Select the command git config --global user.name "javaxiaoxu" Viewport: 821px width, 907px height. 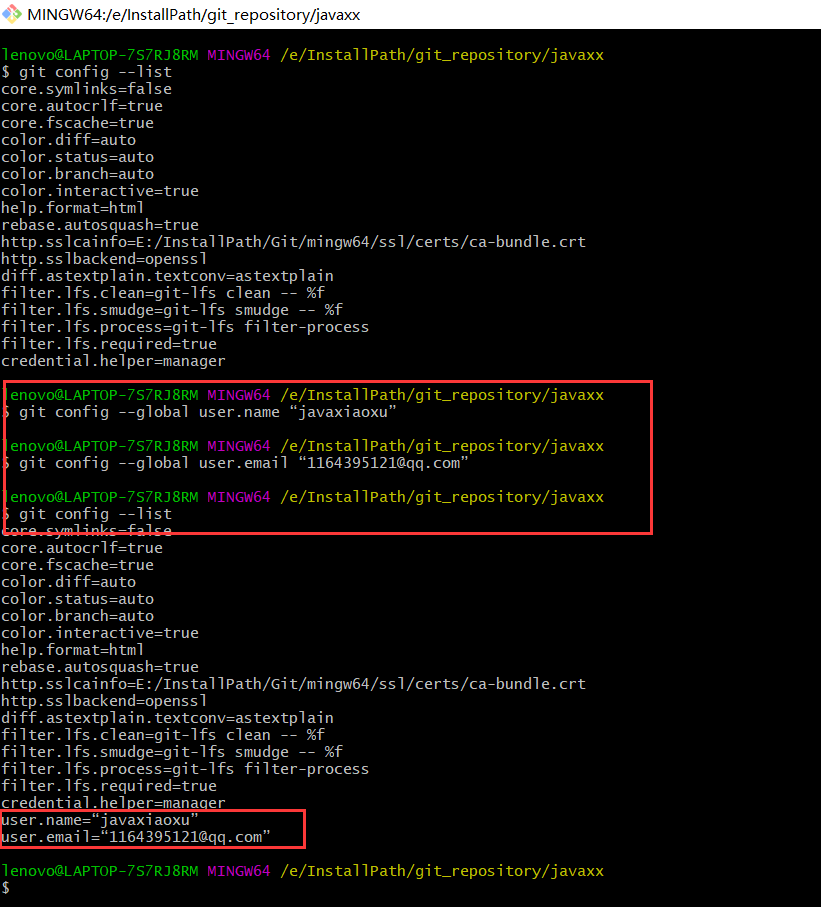tap(208, 412)
